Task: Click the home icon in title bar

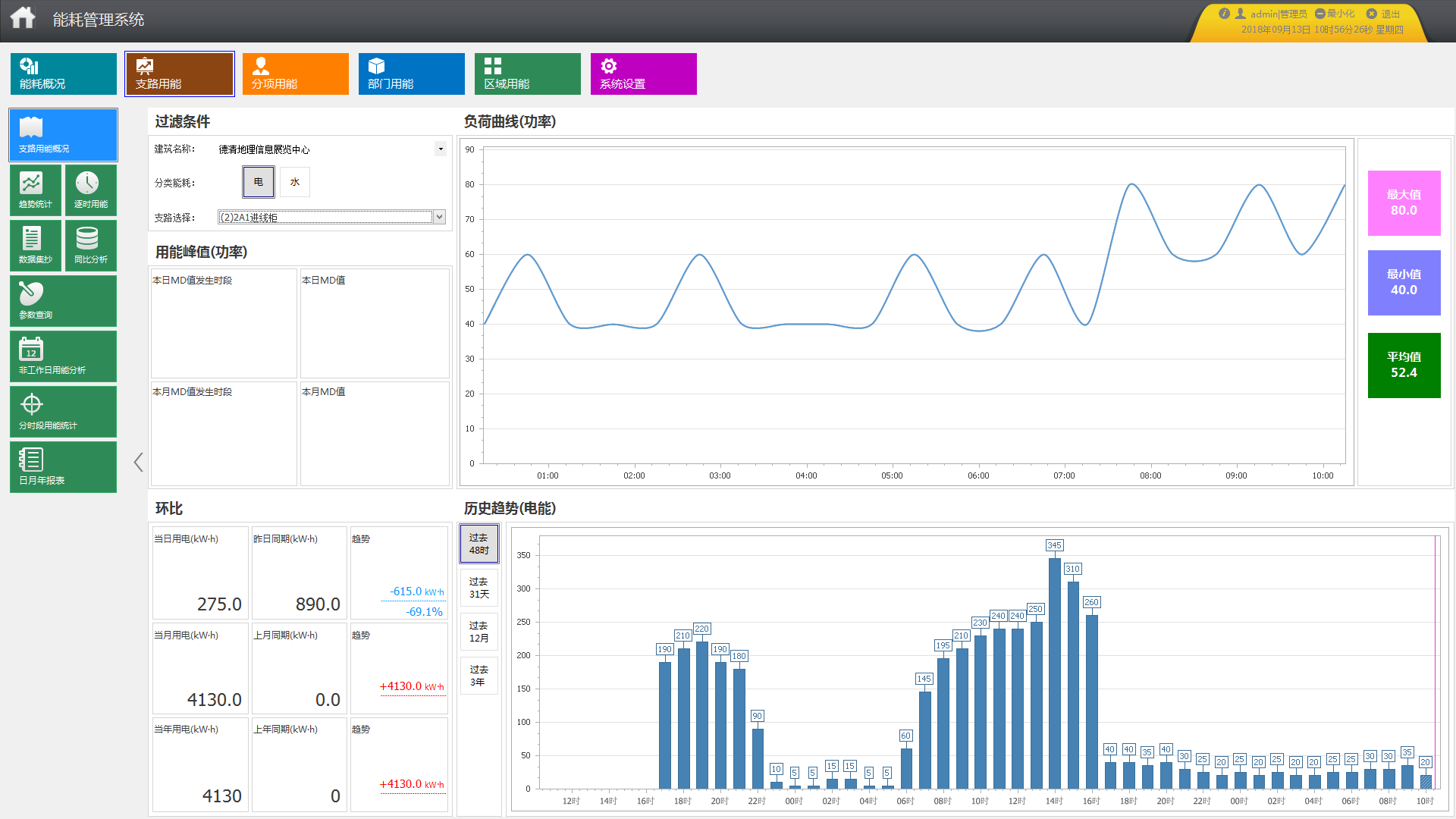Action: (23, 17)
